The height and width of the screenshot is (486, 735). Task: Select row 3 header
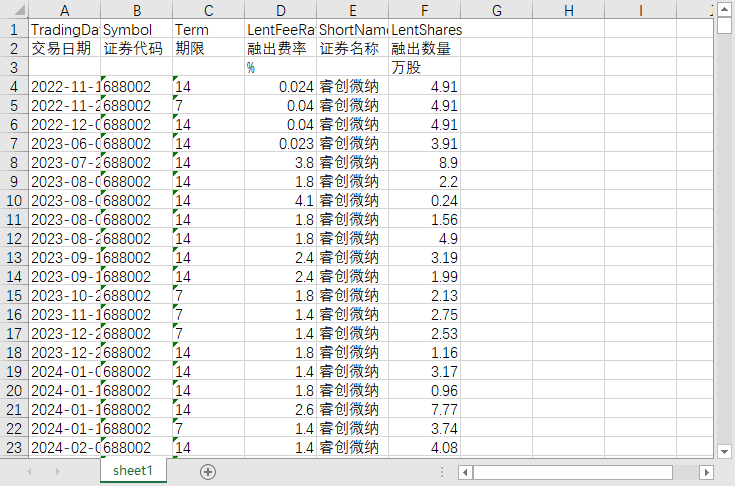pos(14,67)
